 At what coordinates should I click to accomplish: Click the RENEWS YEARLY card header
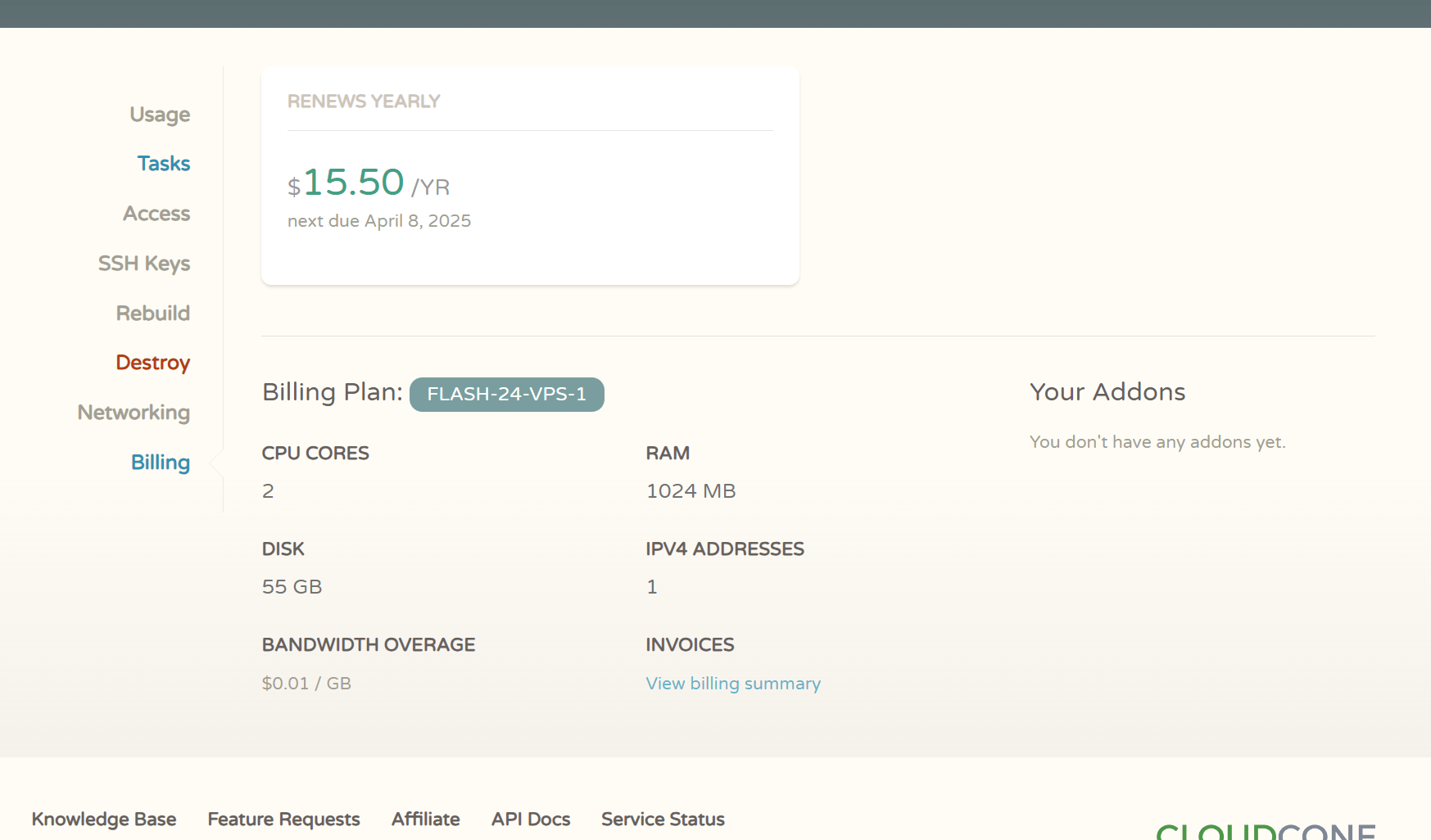(364, 102)
